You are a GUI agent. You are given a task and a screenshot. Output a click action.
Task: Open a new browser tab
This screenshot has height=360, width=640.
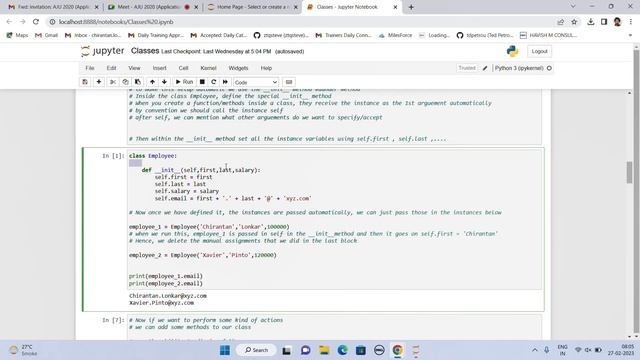click(x=411, y=7)
